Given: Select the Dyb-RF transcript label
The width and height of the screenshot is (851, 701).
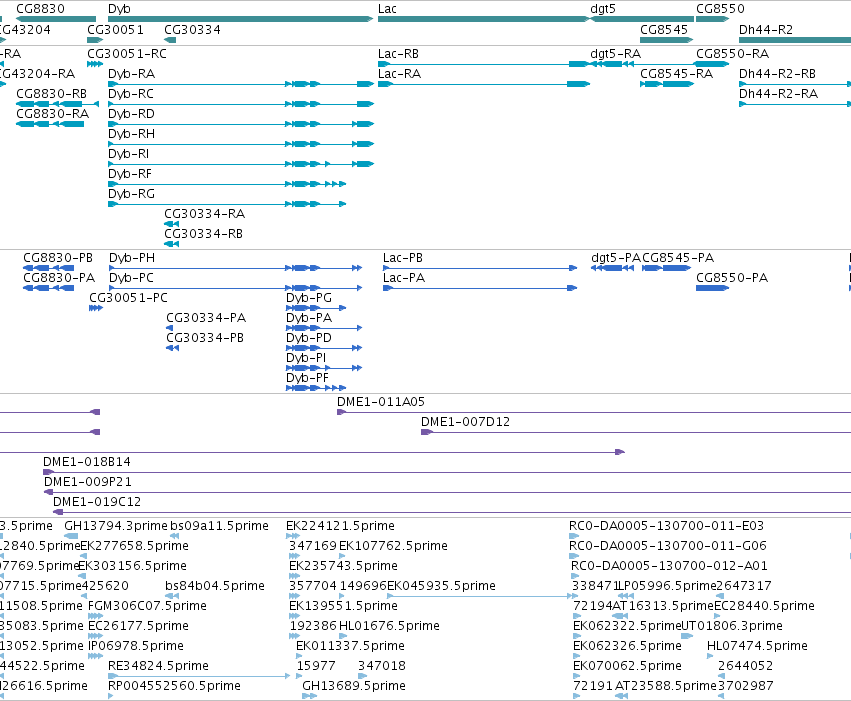Looking at the screenshot, I should [x=130, y=174].
